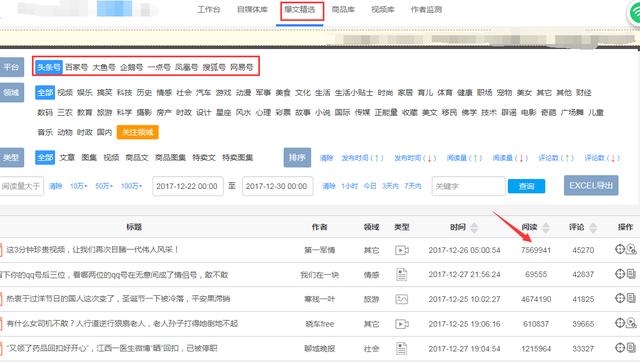Sort the table by the 阅读 column arrows
Image resolution: width=640 pixels, height=363 pixels.
[546, 227]
